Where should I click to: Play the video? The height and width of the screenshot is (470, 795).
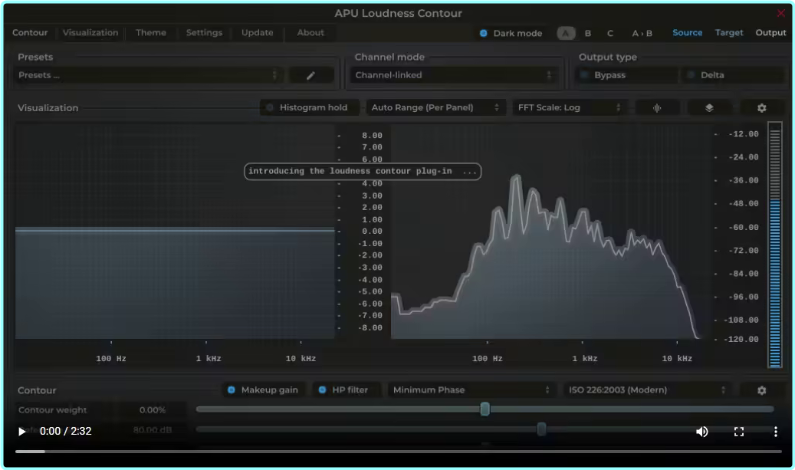pyautogui.click(x=21, y=431)
